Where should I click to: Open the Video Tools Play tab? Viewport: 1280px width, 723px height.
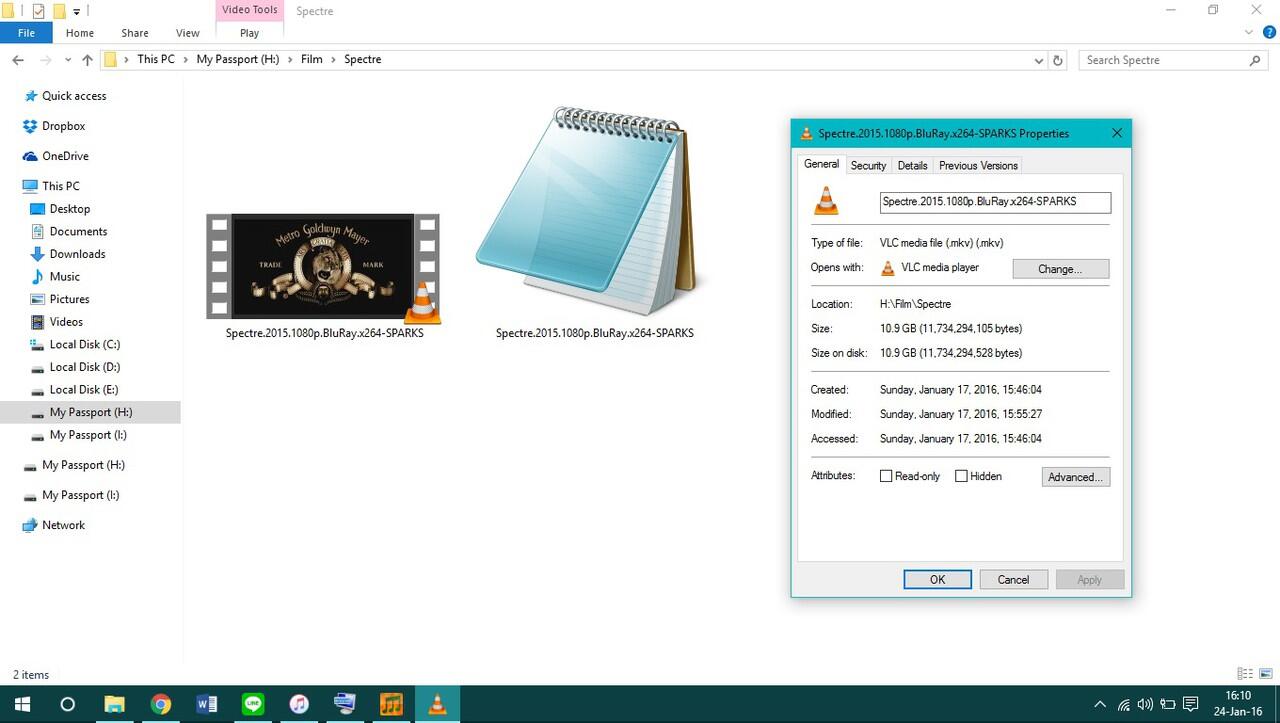tap(250, 33)
